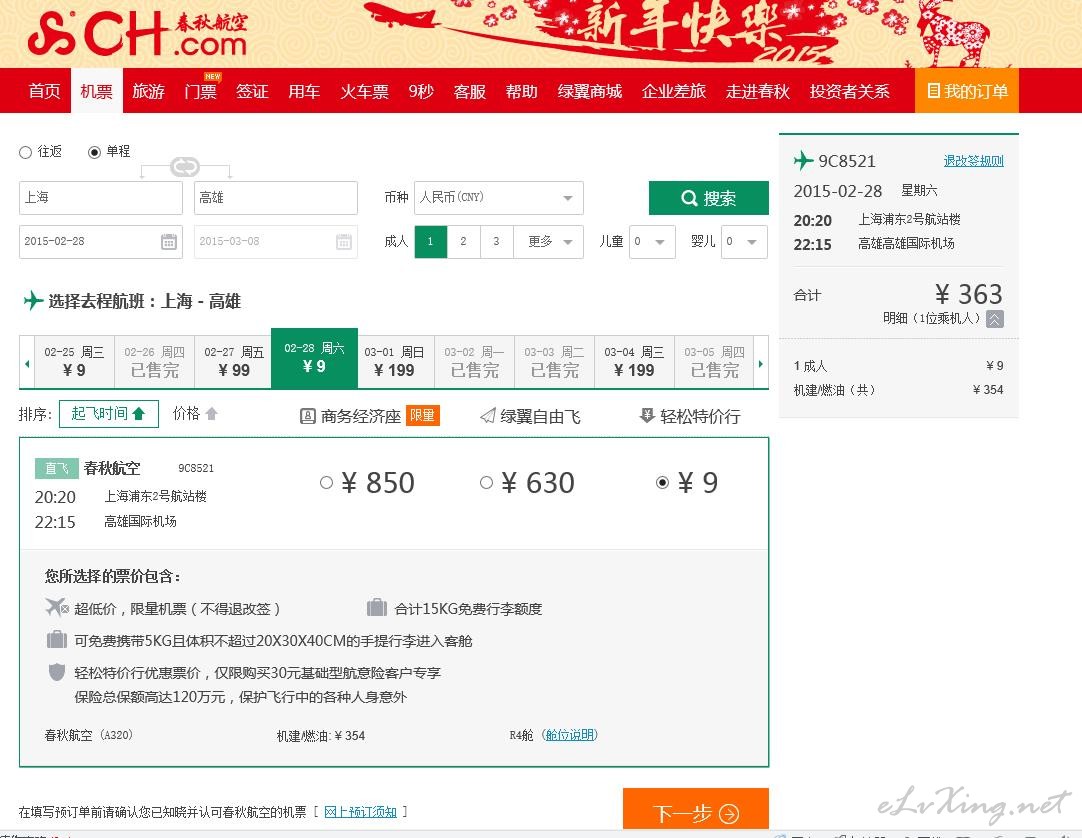Screen dimensions: 1082x838
Task: Click the 上海 departure city field
Action: pyautogui.click(x=101, y=198)
